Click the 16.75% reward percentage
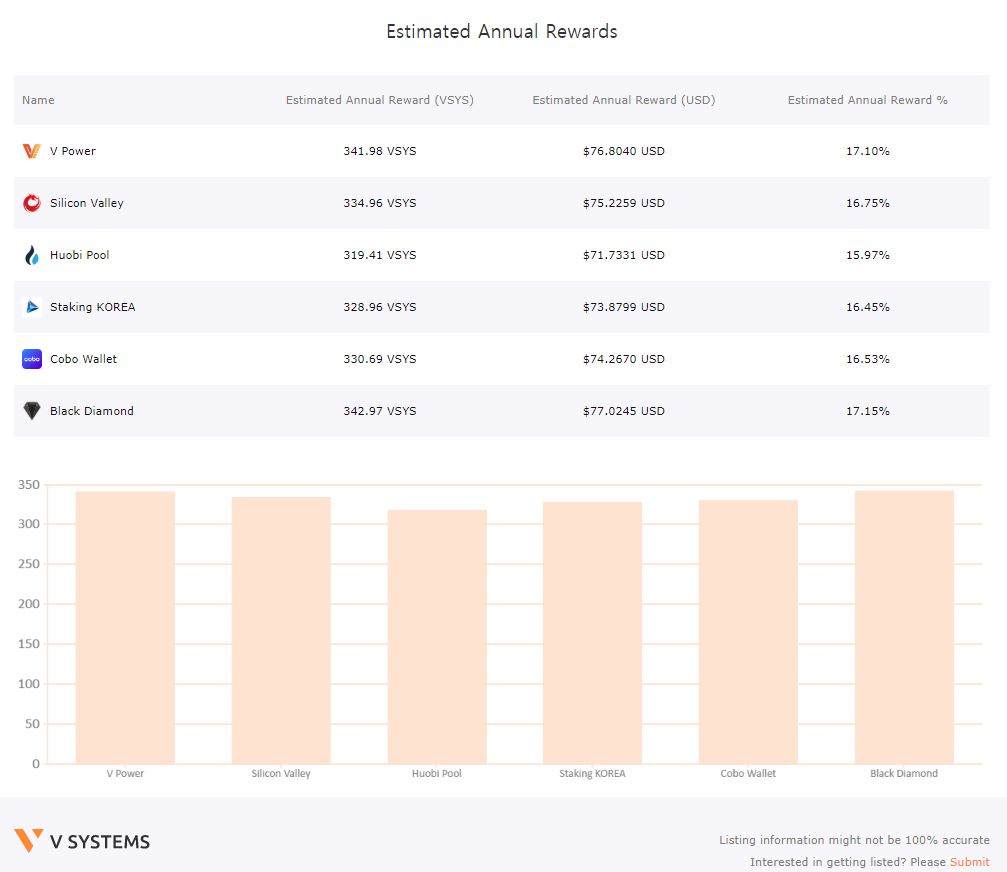Viewport: 1007px width, 872px height. click(x=868, y=203)
